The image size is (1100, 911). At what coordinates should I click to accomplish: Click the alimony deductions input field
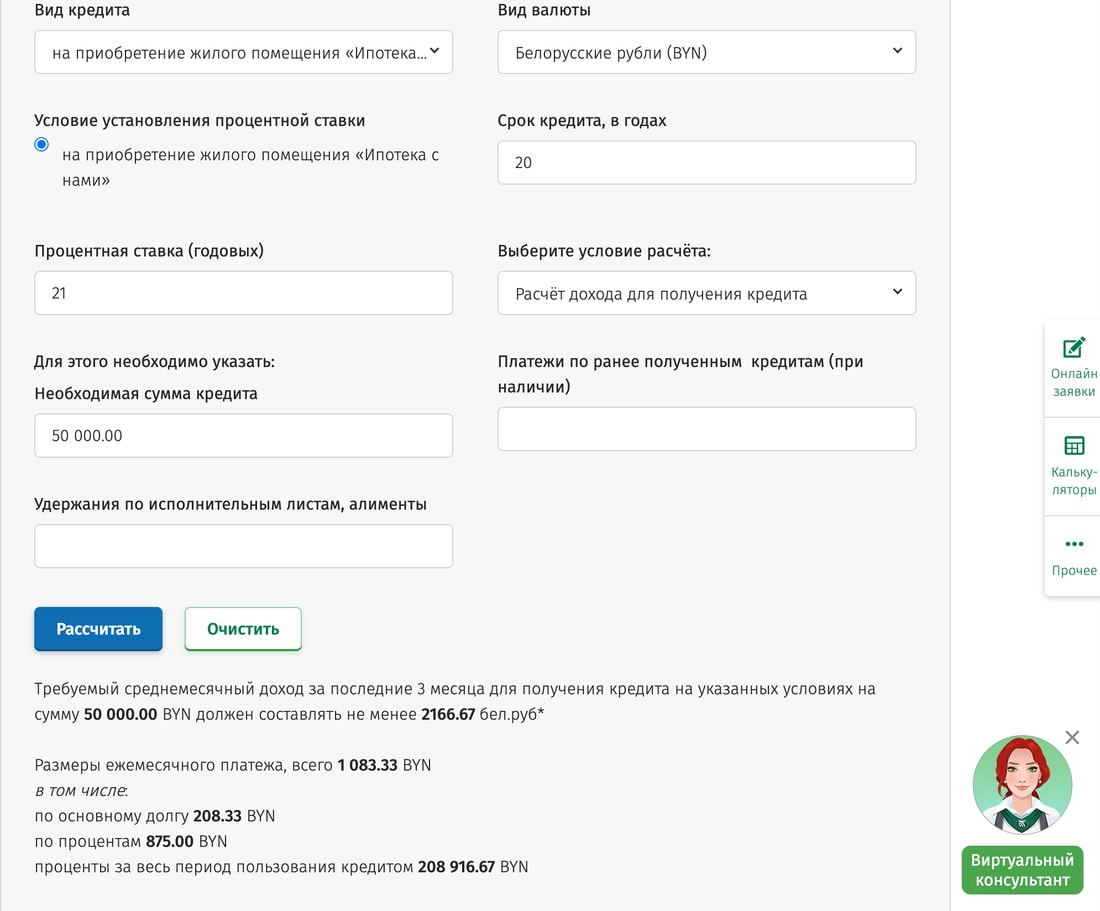pos(243,546)
